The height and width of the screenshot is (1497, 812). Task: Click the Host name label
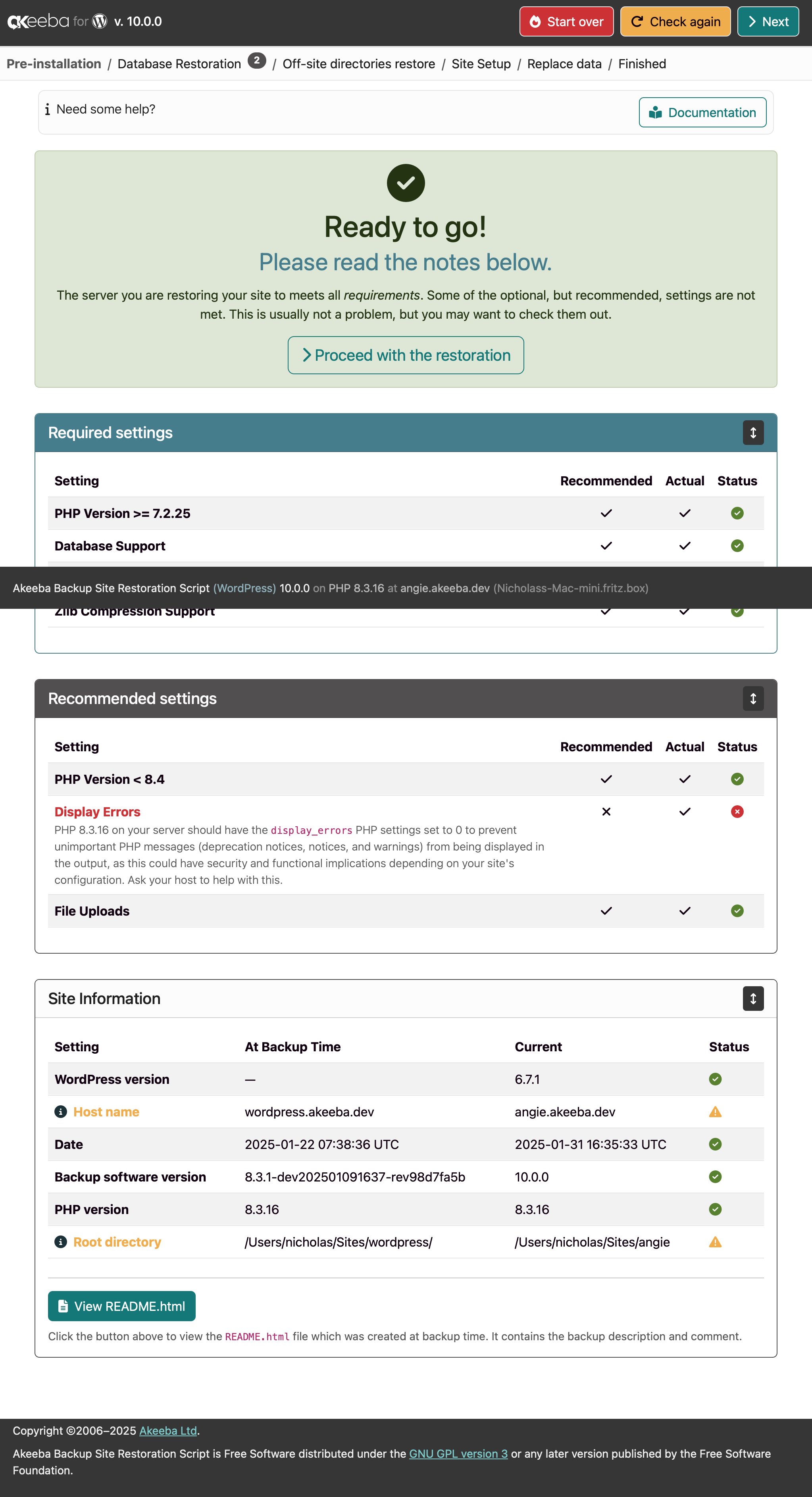point(106,1112)
